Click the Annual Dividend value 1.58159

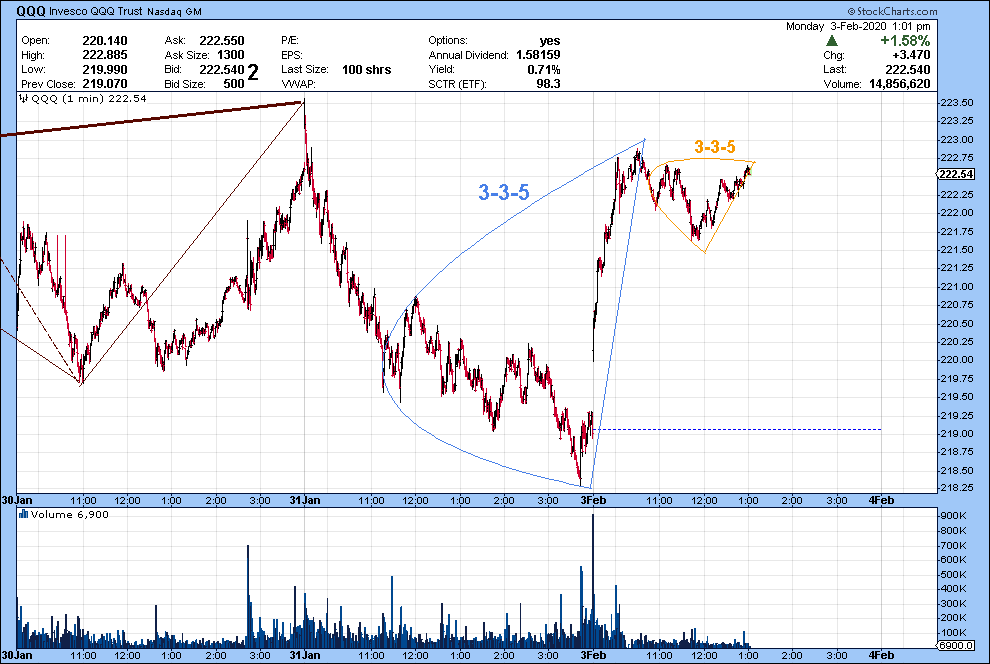538,55
